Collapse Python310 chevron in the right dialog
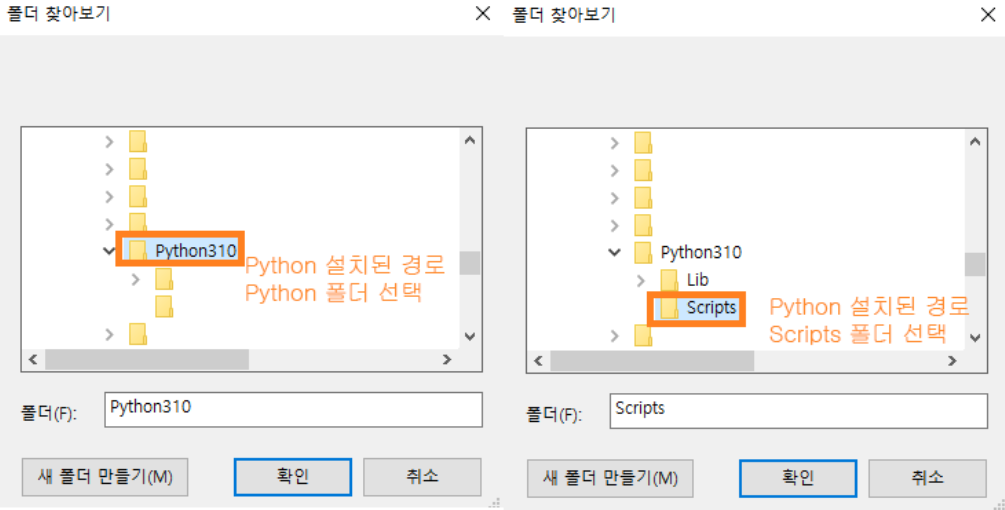The height and width of the screenshot is (510, 1005). pyautogui.click(x=614, y=252)
